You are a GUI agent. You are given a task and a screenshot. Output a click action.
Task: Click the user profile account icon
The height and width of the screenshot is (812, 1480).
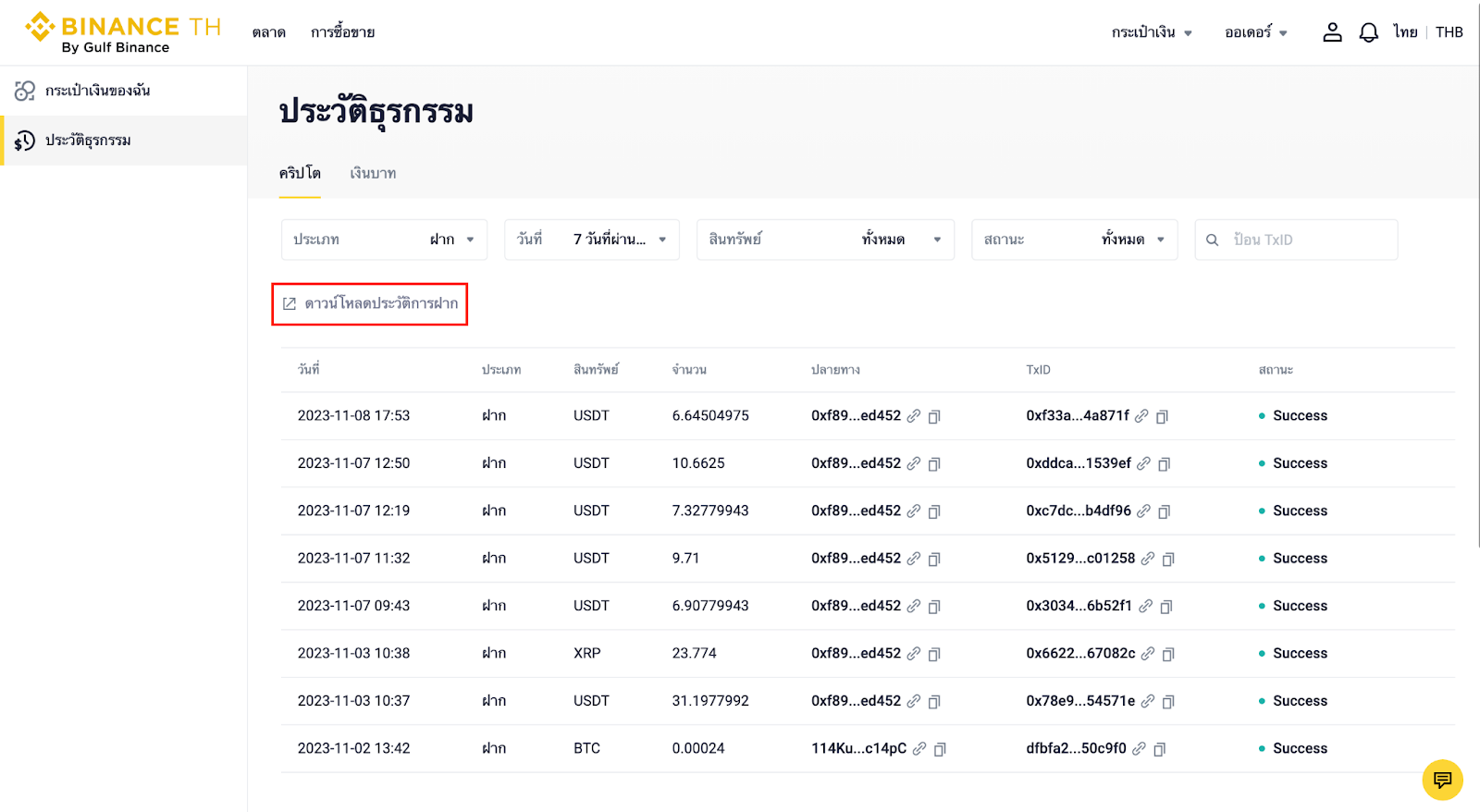pyautogui.click(x=1332, y=32)
